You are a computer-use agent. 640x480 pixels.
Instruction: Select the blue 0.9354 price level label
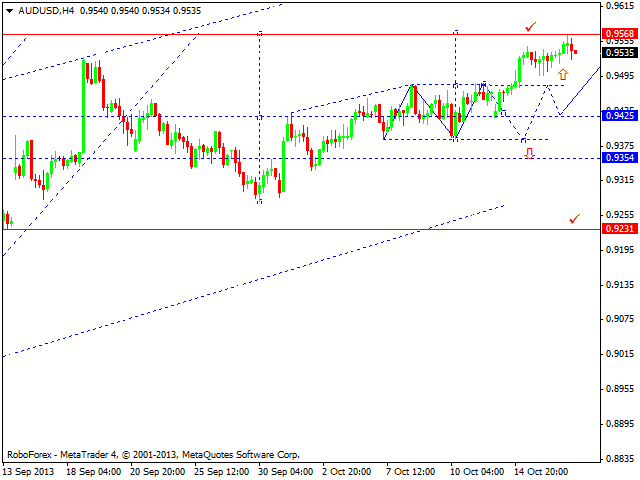(617, 158)
